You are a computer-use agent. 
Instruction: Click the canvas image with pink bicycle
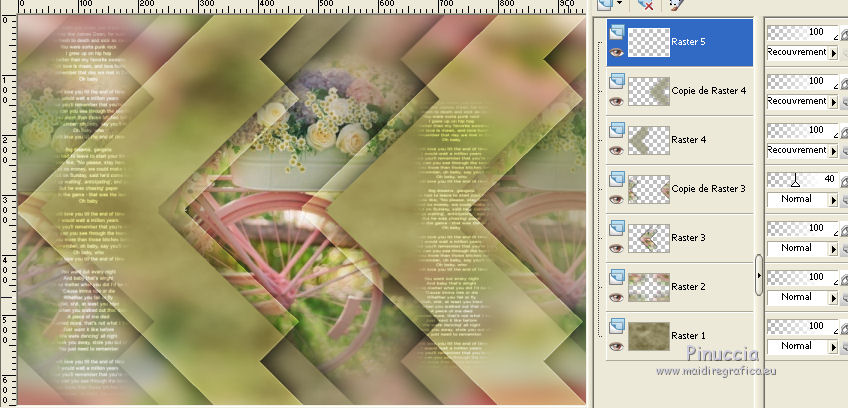[301, 210]
